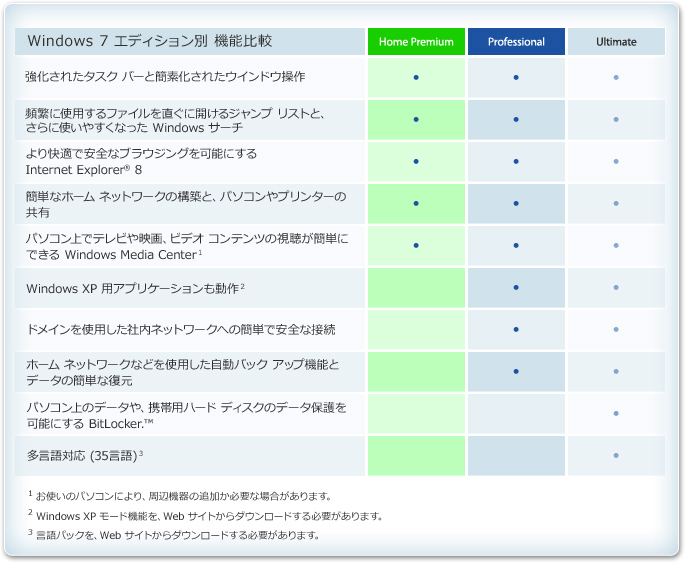Click the Home Premium dot in the ジャンプ リスト row
This screenshot has height=563, width=685.
(x=416, y=119)
